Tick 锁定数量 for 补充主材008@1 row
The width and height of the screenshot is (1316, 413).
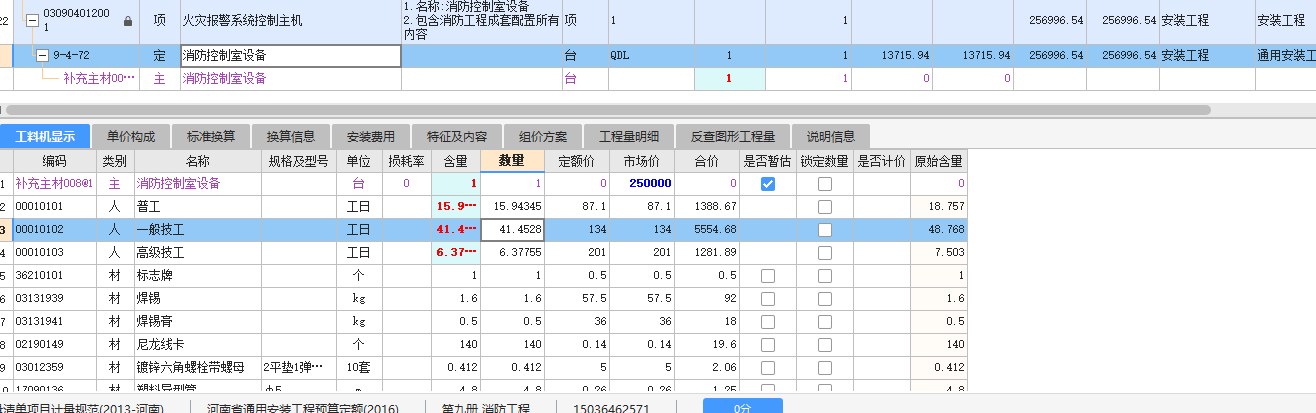[825, 184]
